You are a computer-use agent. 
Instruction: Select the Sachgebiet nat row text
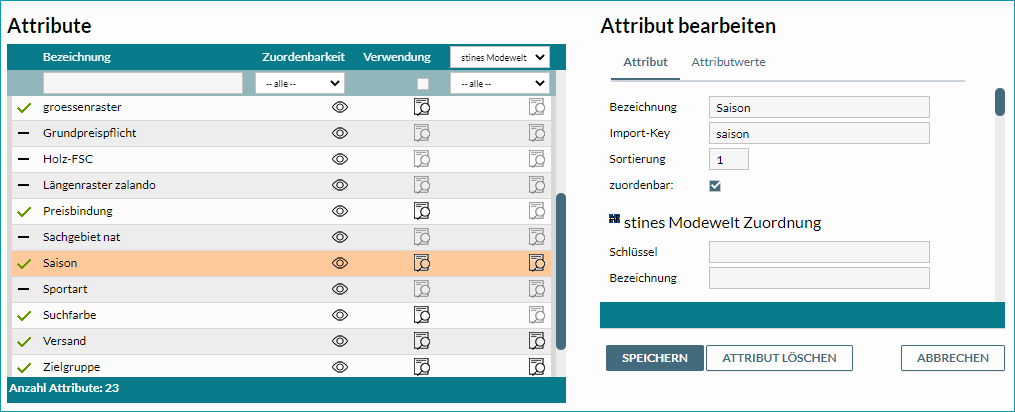82,237
